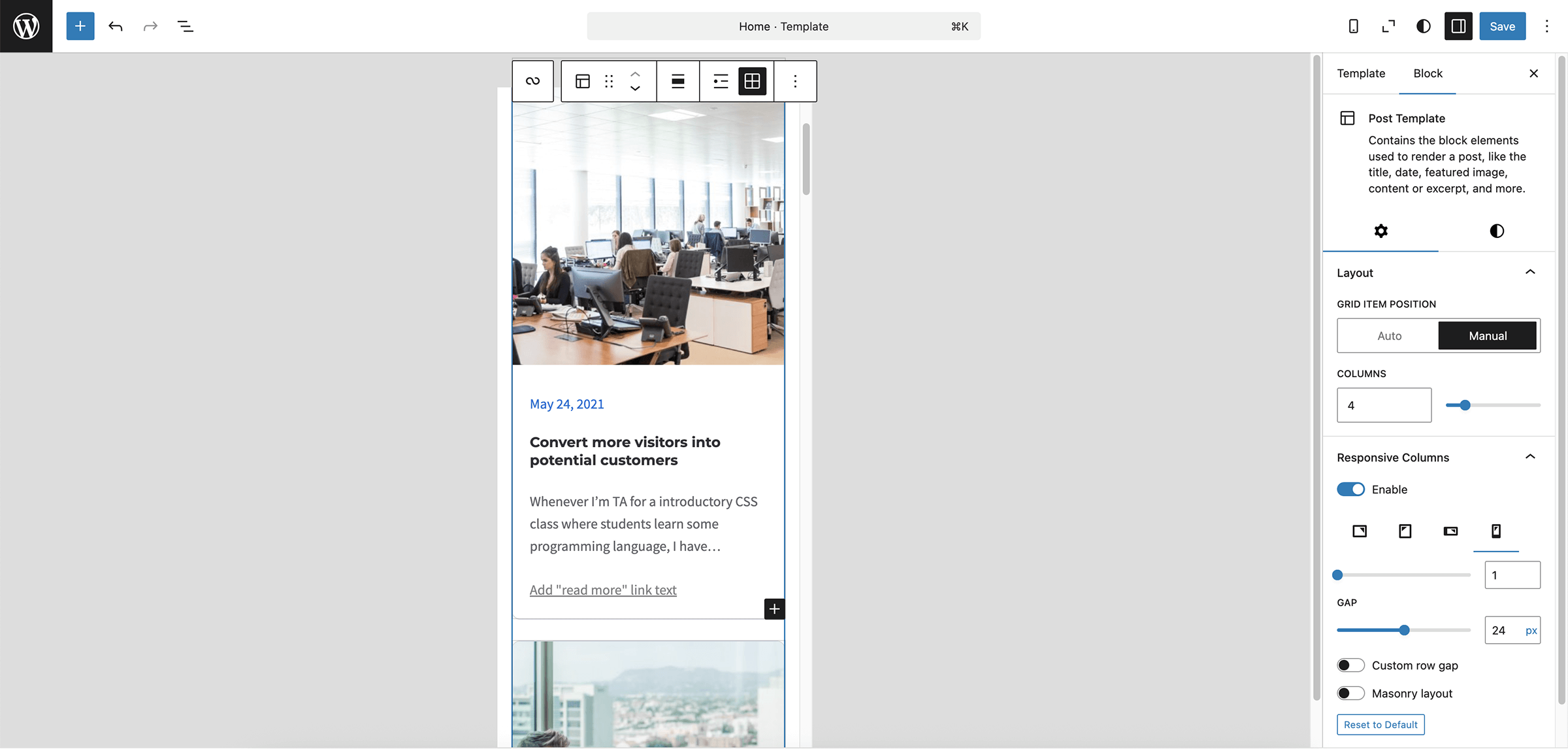The height and width of the screenshot is (749, 1568).
Task: Redo the last undone change
Action: [x=150, y=26]
